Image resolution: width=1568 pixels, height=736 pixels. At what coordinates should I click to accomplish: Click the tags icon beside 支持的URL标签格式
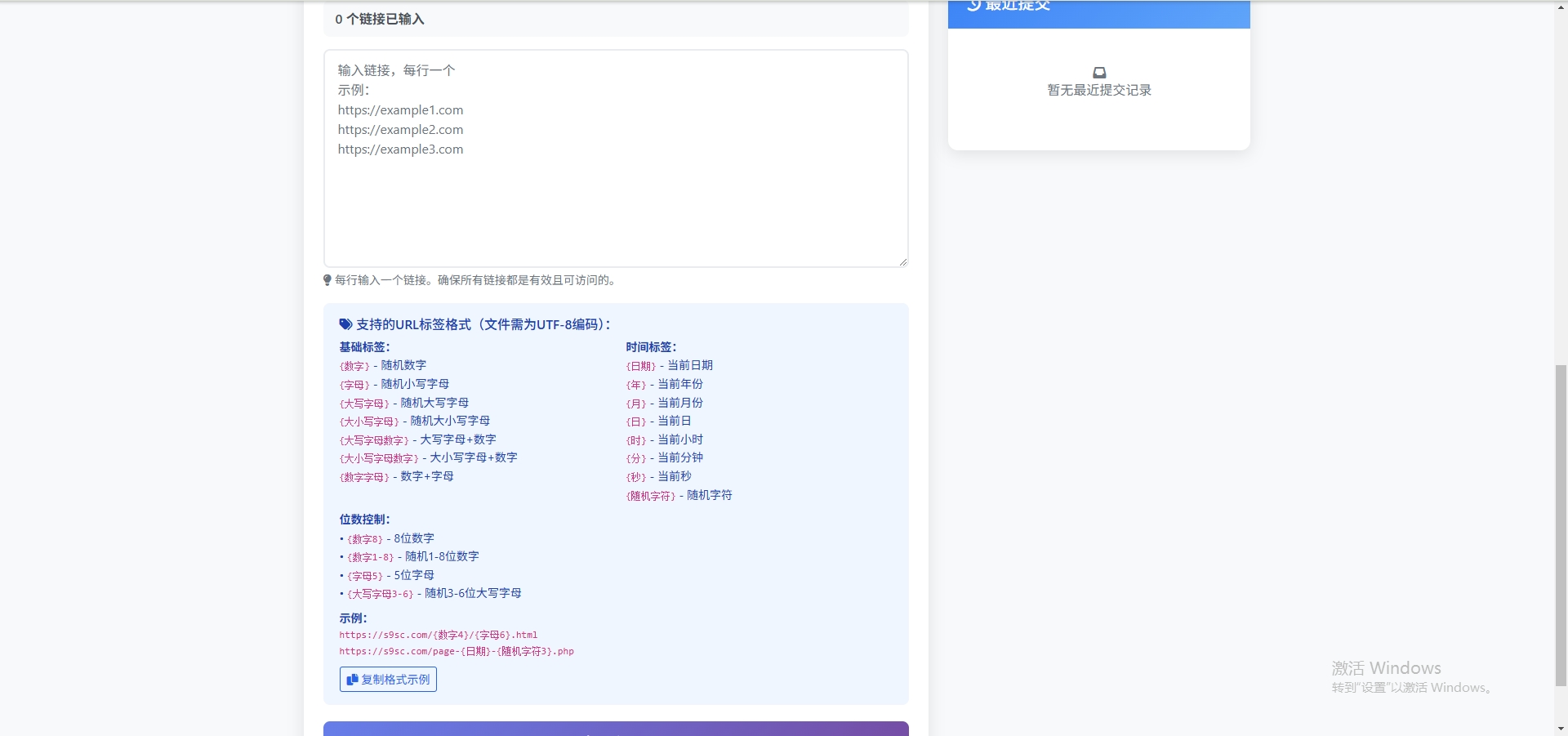coord(345,324)
